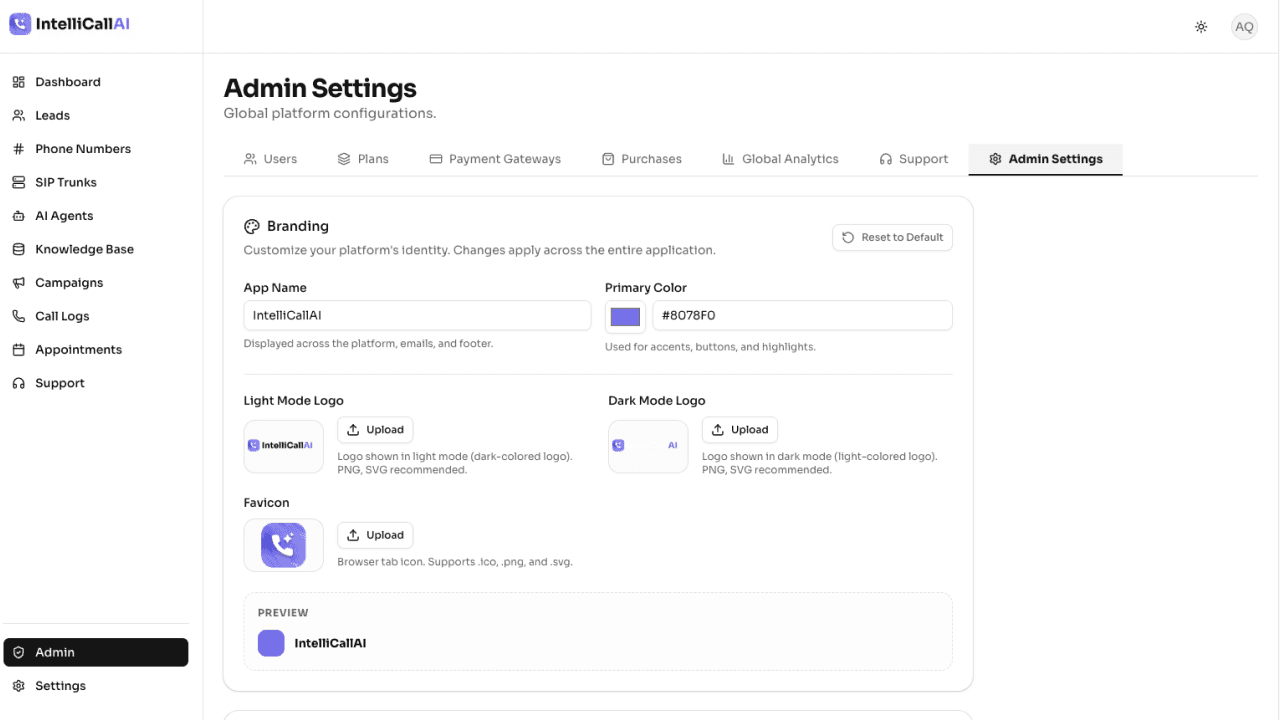This screenshot has width=1280, height=720.
Task: Click the Reset to Default button
Action: [892, 237]
